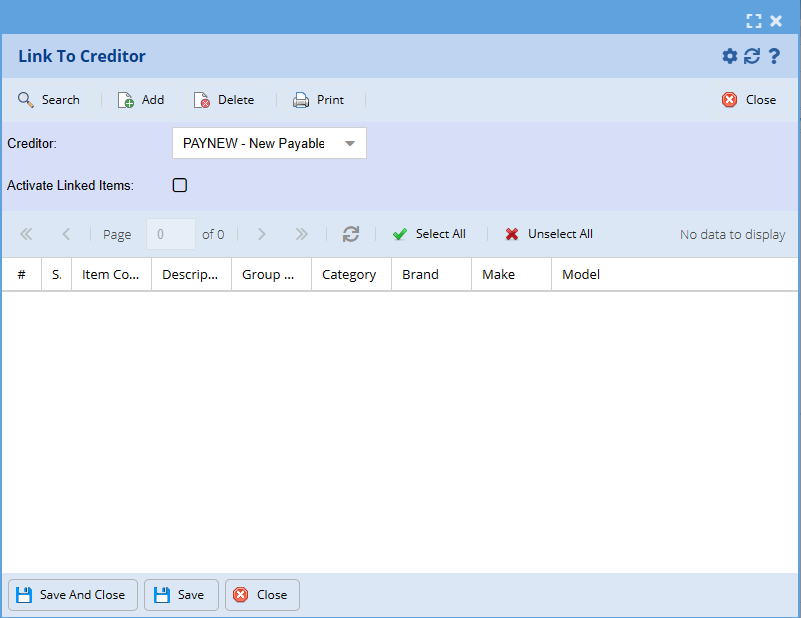This screenshot has height=618, width=801.
Task: Sort by Group column header
Action: tap(271, 275)
